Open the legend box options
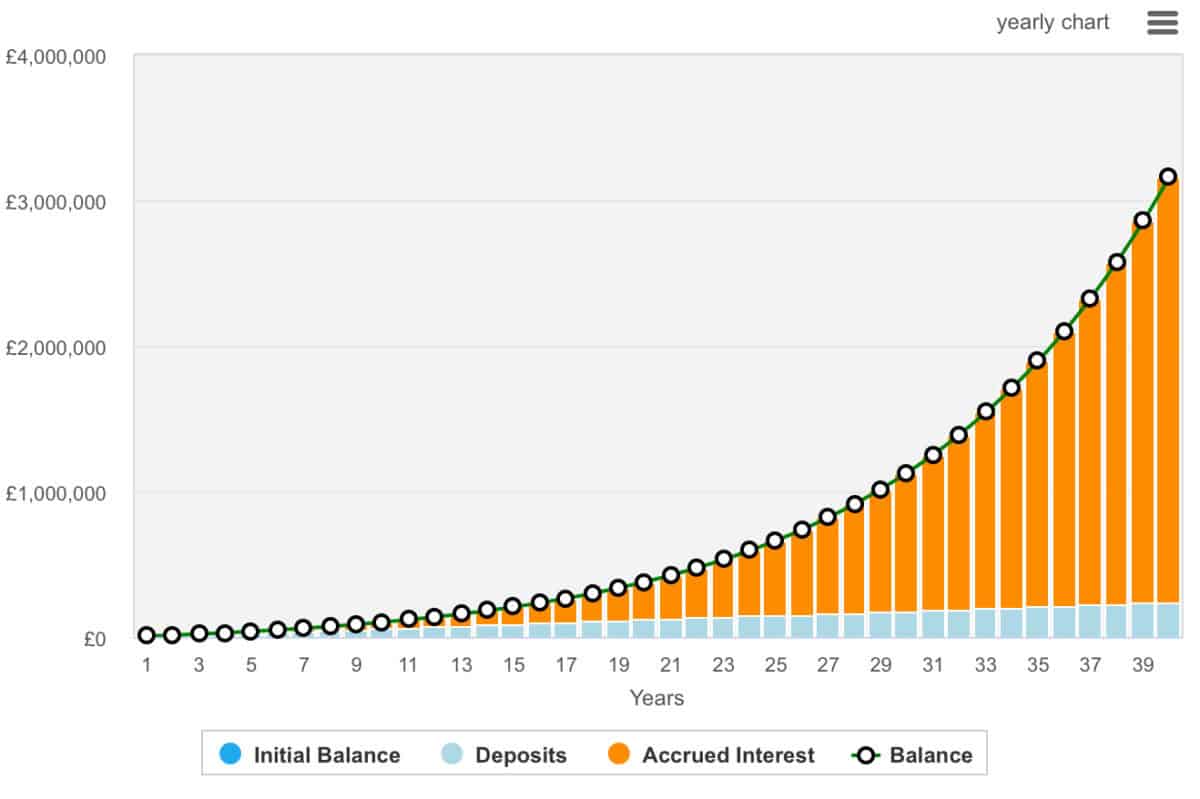The height and width of the screenshot is (799, 1200). coord(593,755)
